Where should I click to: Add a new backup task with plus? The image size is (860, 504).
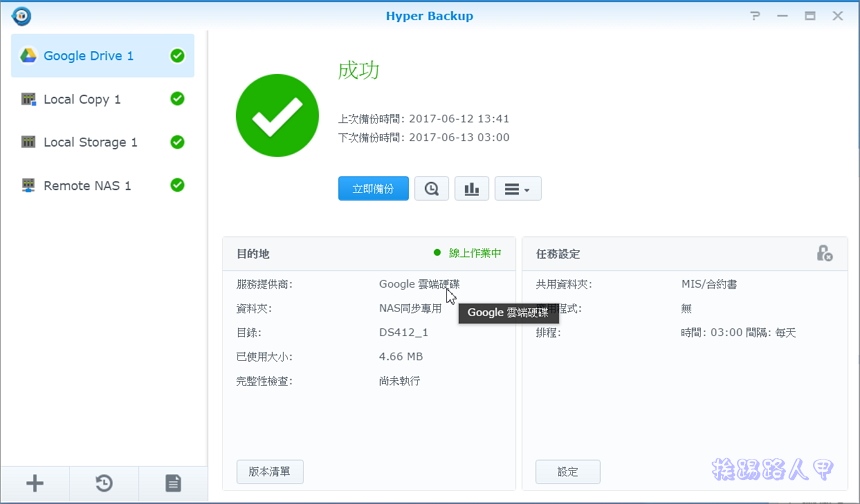[x=35, y=483]
